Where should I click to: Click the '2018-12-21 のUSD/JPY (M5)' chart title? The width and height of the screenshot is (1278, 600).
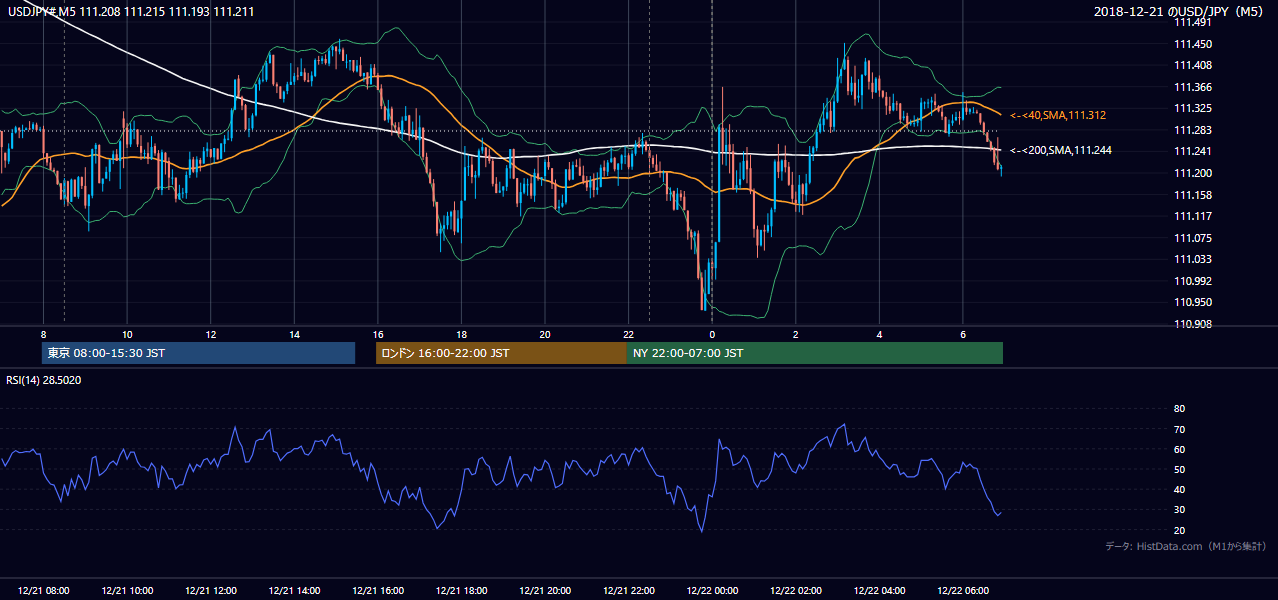coord(1180,11)
